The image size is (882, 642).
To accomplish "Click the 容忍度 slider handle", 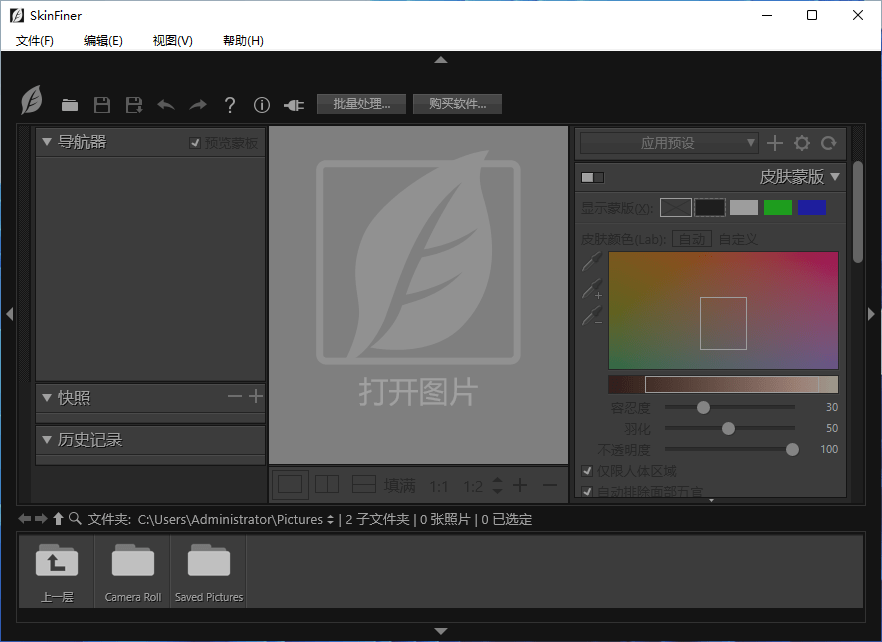I will pyautogui.click(x=703, y=407).
